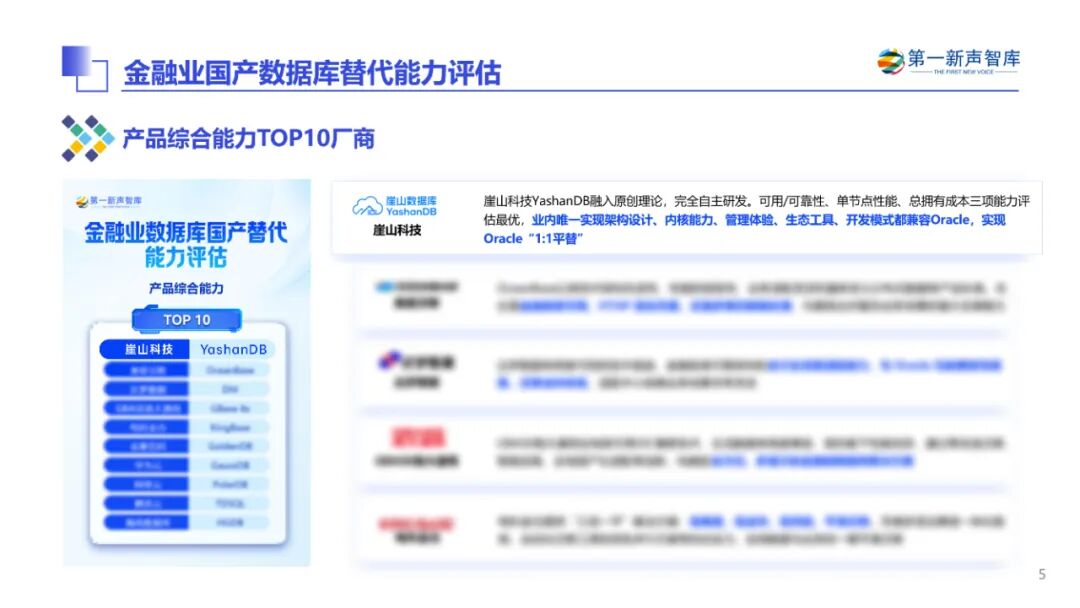The height and width of the screenshot is (608, 1080).
Task: Click the colorful diamond pattern icon
Action: tap(87, 138)
